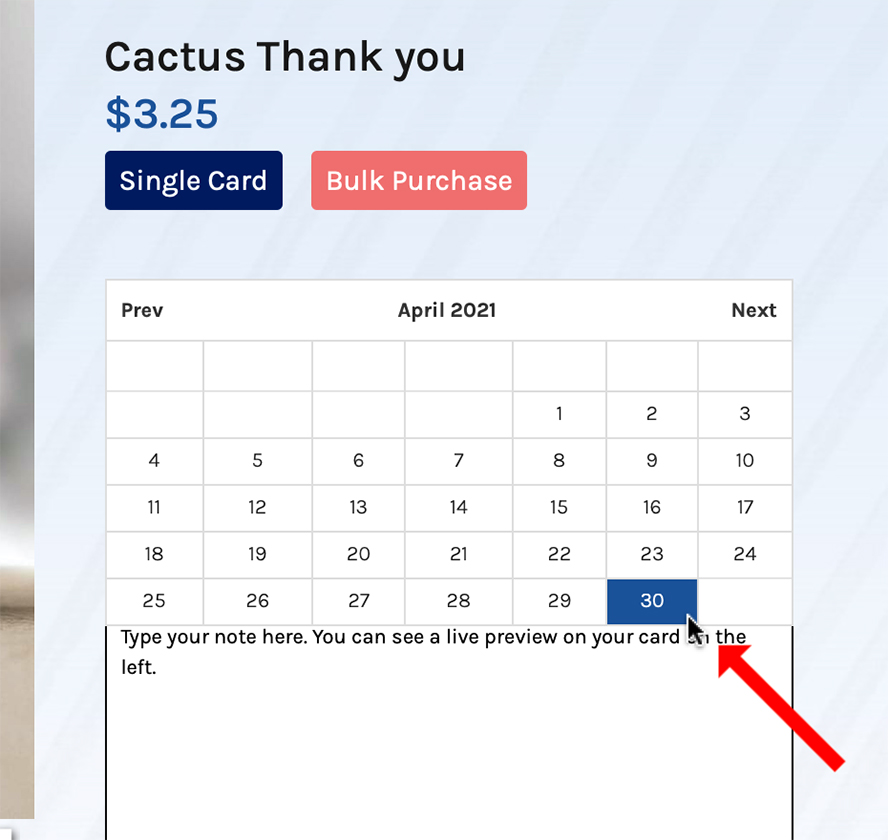Click the April 2021 month title
Image resolution: width=888 pixels, height=840 pixels.
[x=447, y=310]
